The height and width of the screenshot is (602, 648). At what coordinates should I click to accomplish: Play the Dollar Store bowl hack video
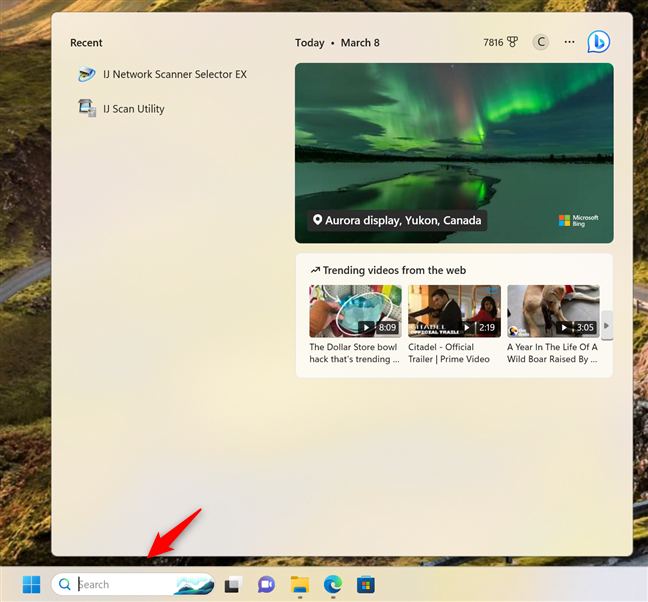coord(355,311)
